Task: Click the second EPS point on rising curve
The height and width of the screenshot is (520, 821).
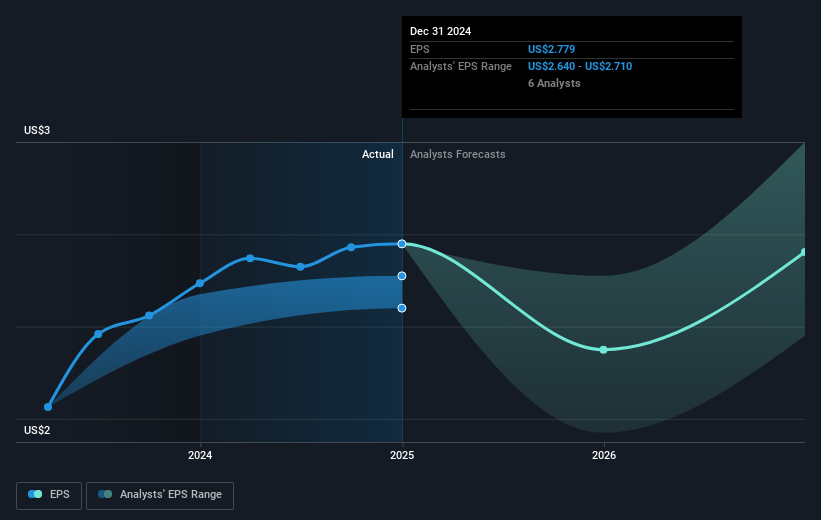Action: (98, 334)
